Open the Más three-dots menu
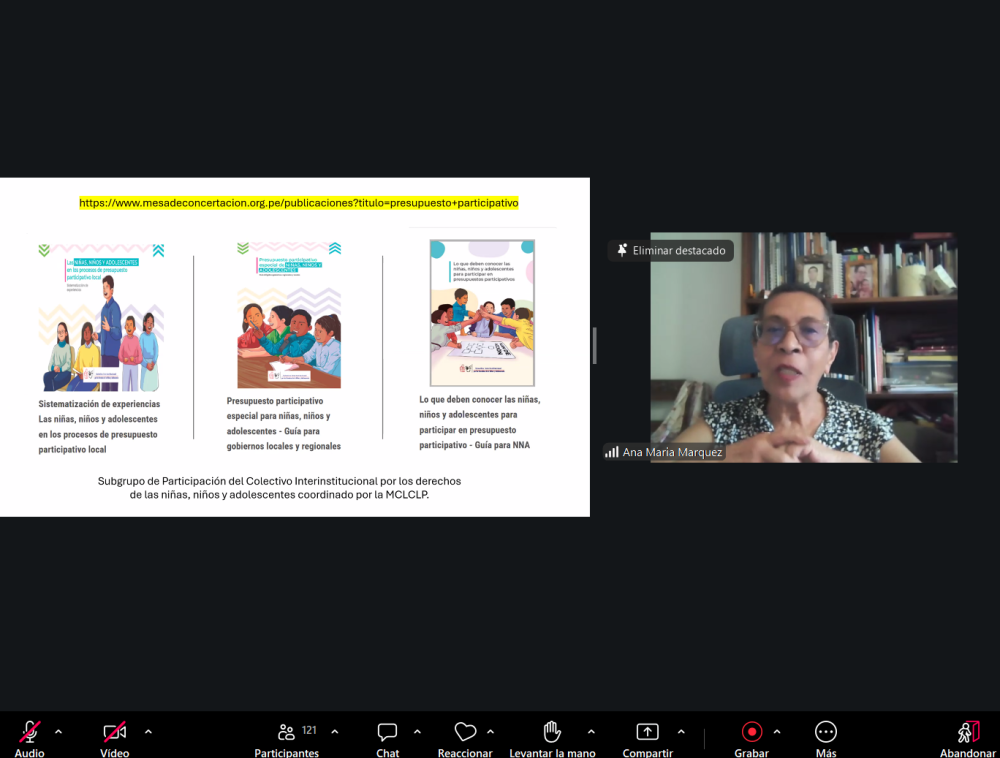The height and width of the screenshot is (758, 1000). coord(826,732)
